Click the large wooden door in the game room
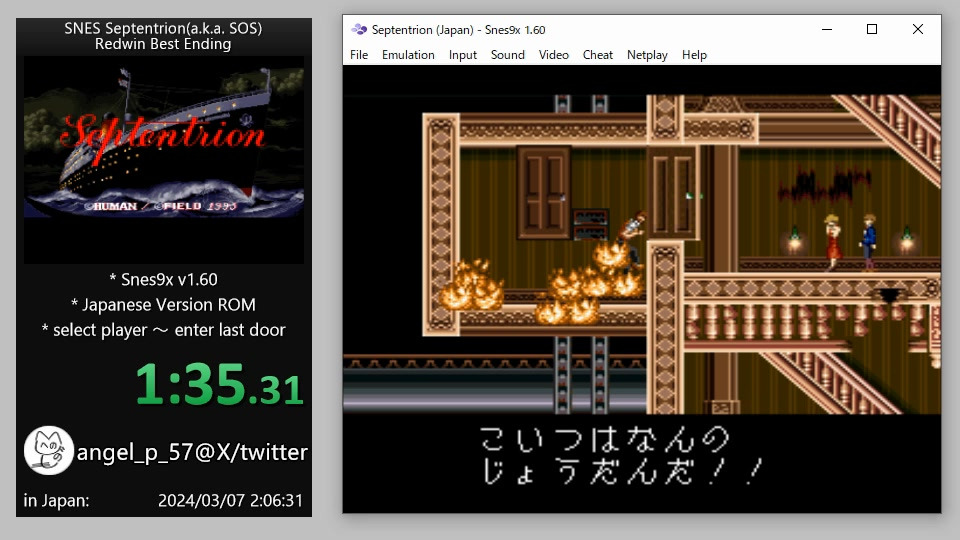The width and height of the screenshot is (960, 540). 544,192
